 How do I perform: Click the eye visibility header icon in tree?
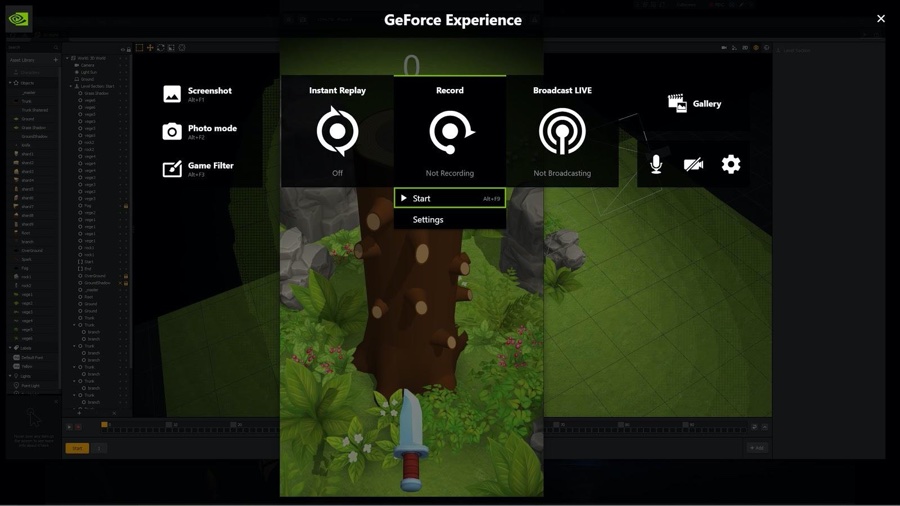pos(123,49)
